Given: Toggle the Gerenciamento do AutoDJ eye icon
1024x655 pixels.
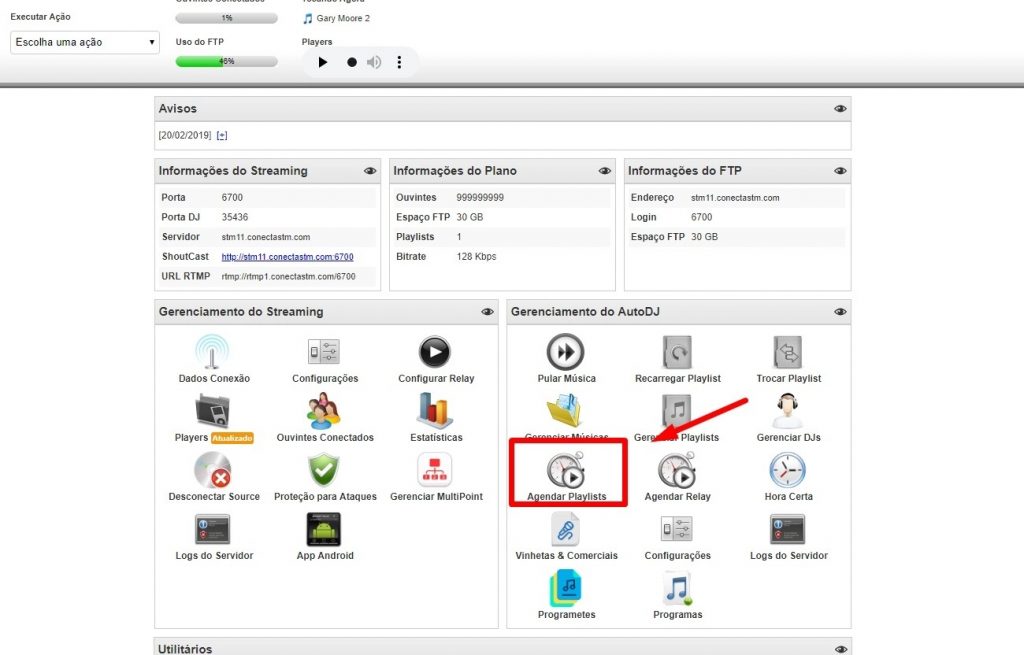Looking at the screenshot, I should (x=840, y=312).
